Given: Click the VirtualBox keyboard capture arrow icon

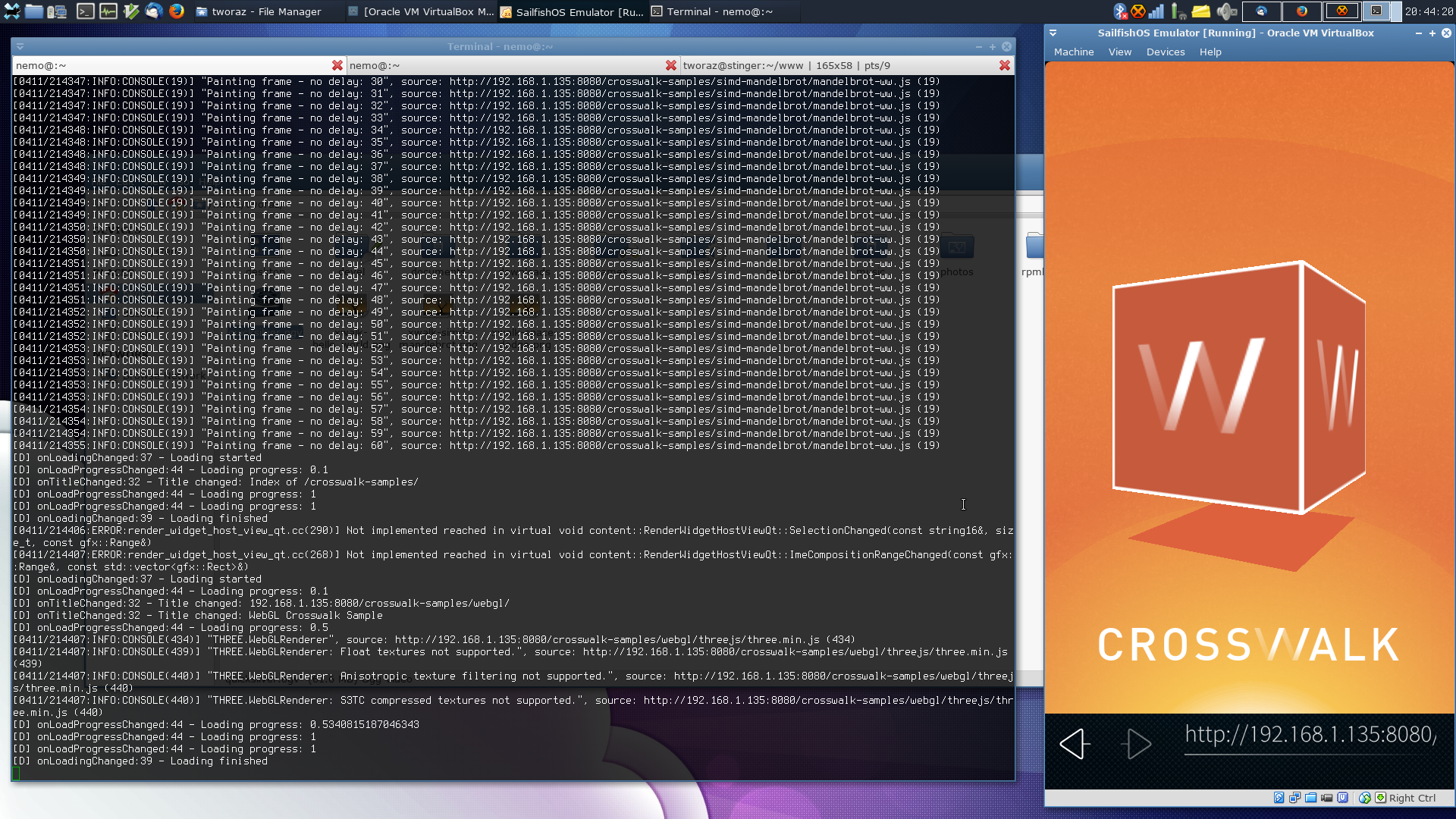Looking at the screenshot, I should (x=1380, y=798).
